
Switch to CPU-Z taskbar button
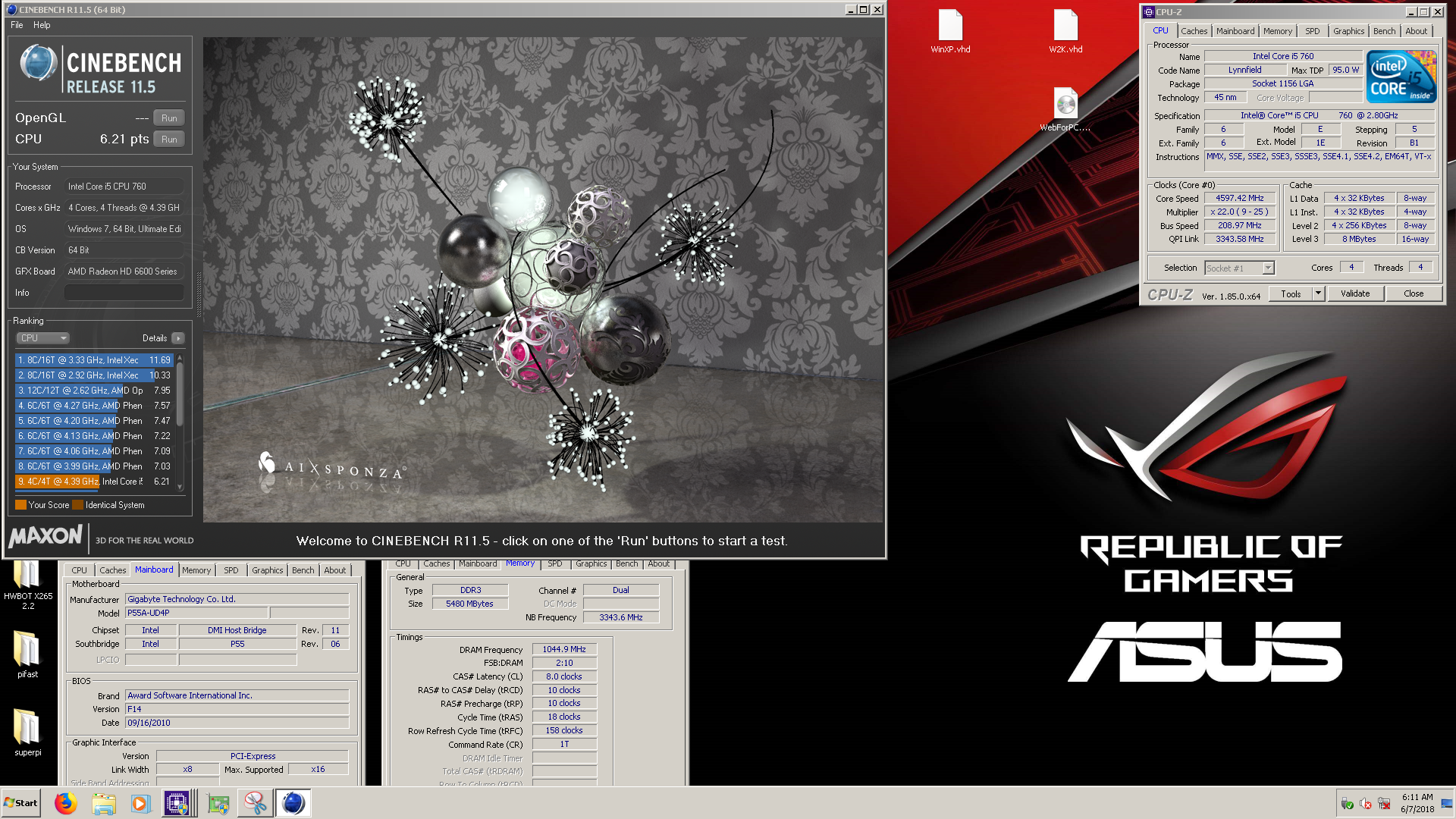pyautogui.click(x=177, y=803)
